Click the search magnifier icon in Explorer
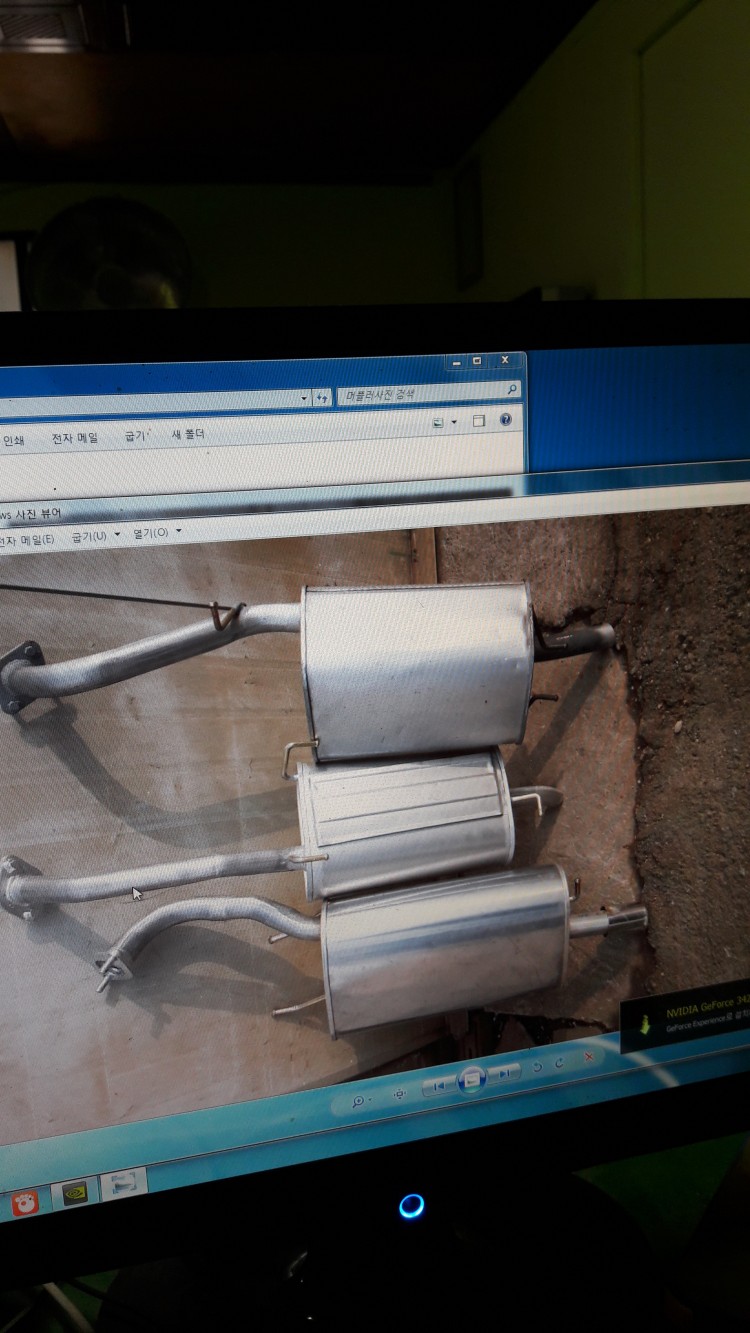This screenshot has width=750, height=1333. point(511,391)
